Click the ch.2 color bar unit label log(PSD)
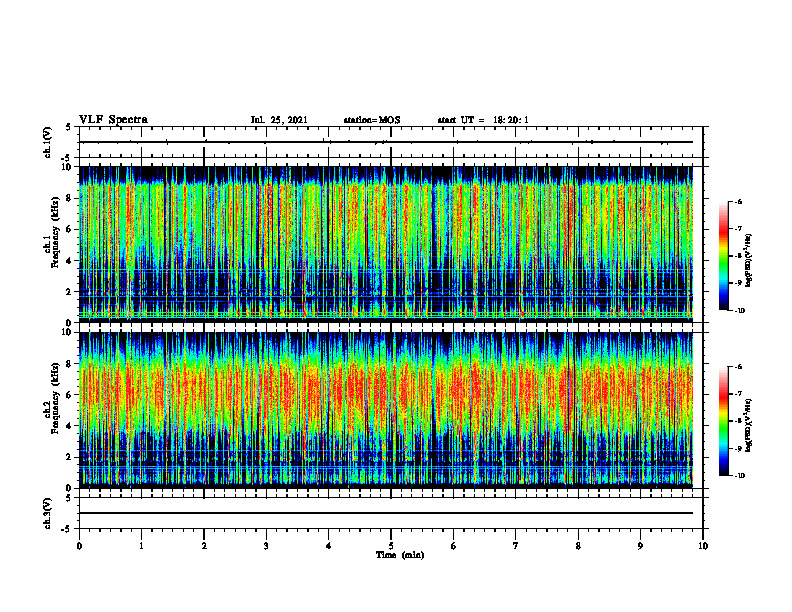Viewport: 792px width, 612px height. point(749,424)
